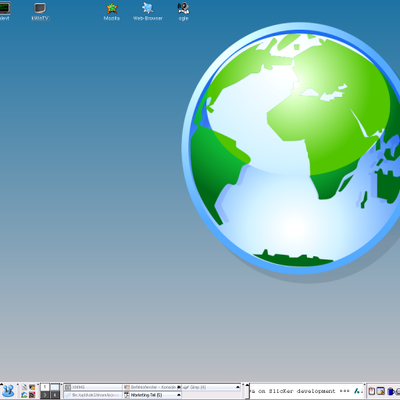Screen dimensions: 400x400
Task: Expand the Gimp taskbar group arrow
Action: point(238,387)
